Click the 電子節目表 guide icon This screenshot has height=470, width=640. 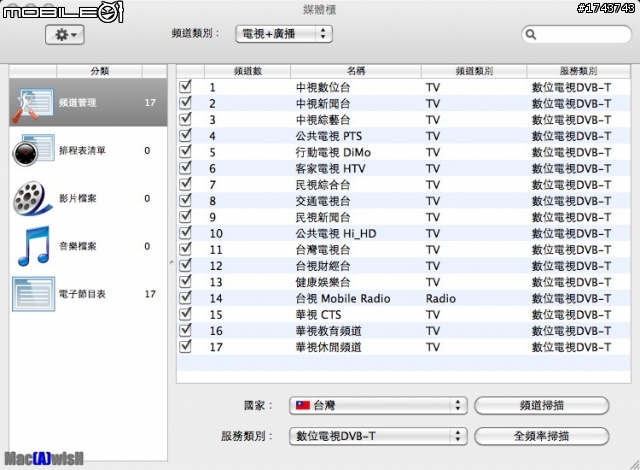[33, 294]
